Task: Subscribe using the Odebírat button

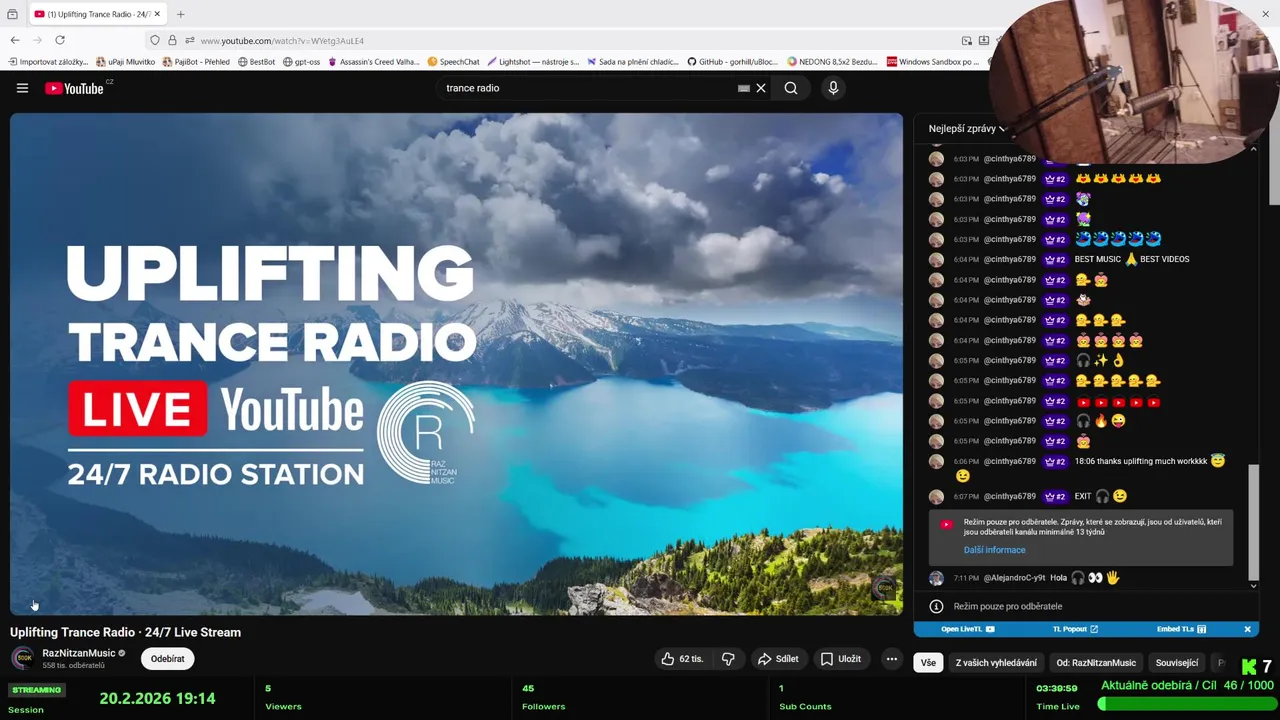Action: [x=168, y=659]
